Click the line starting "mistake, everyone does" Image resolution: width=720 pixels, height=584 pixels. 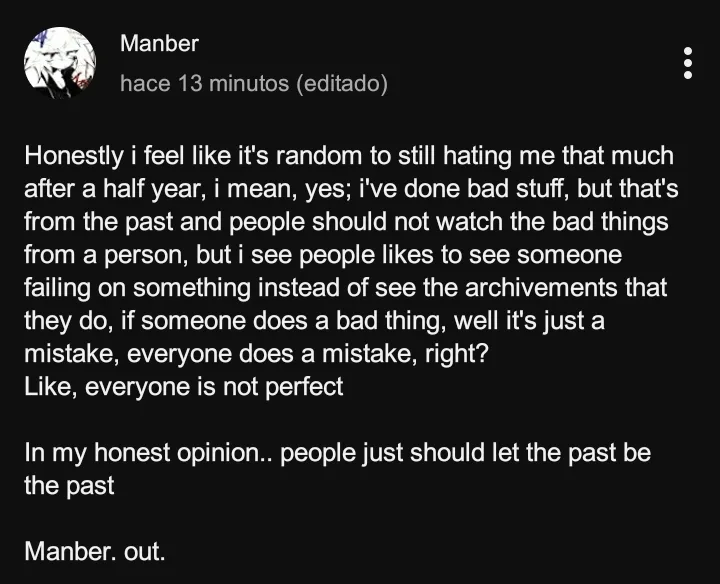click(255, 354)
